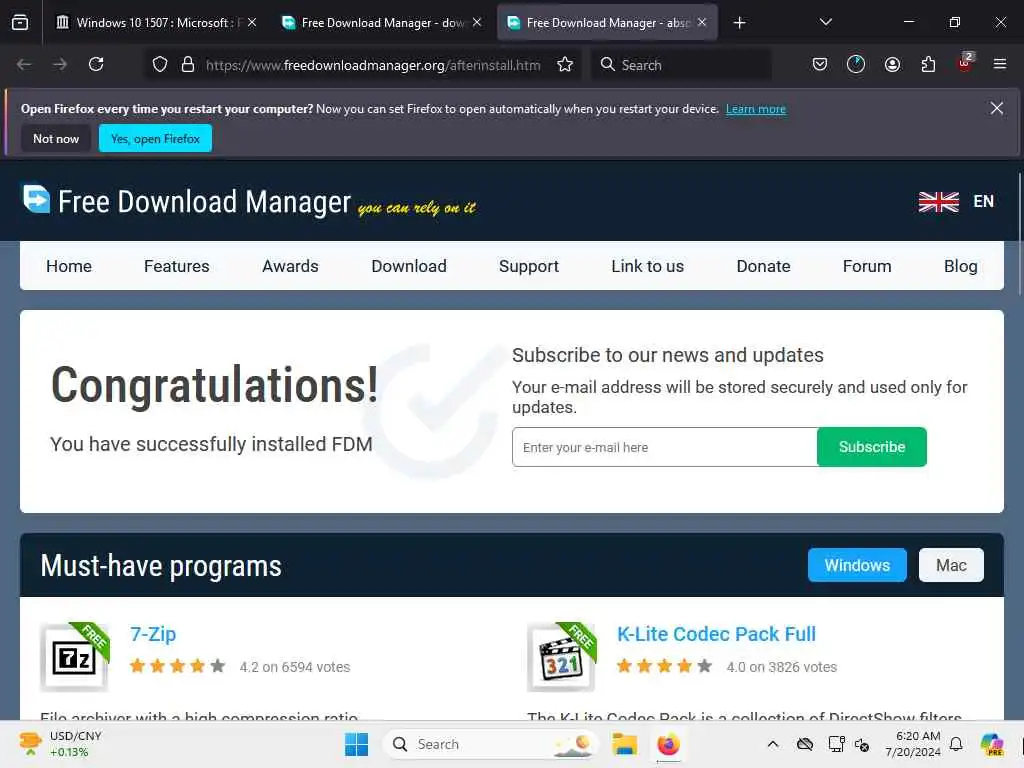The width and height of the screenshot is (1024, 768).
Task: Dismiss the Firefox startup notification bar
Action: click(x=997, y=108)
